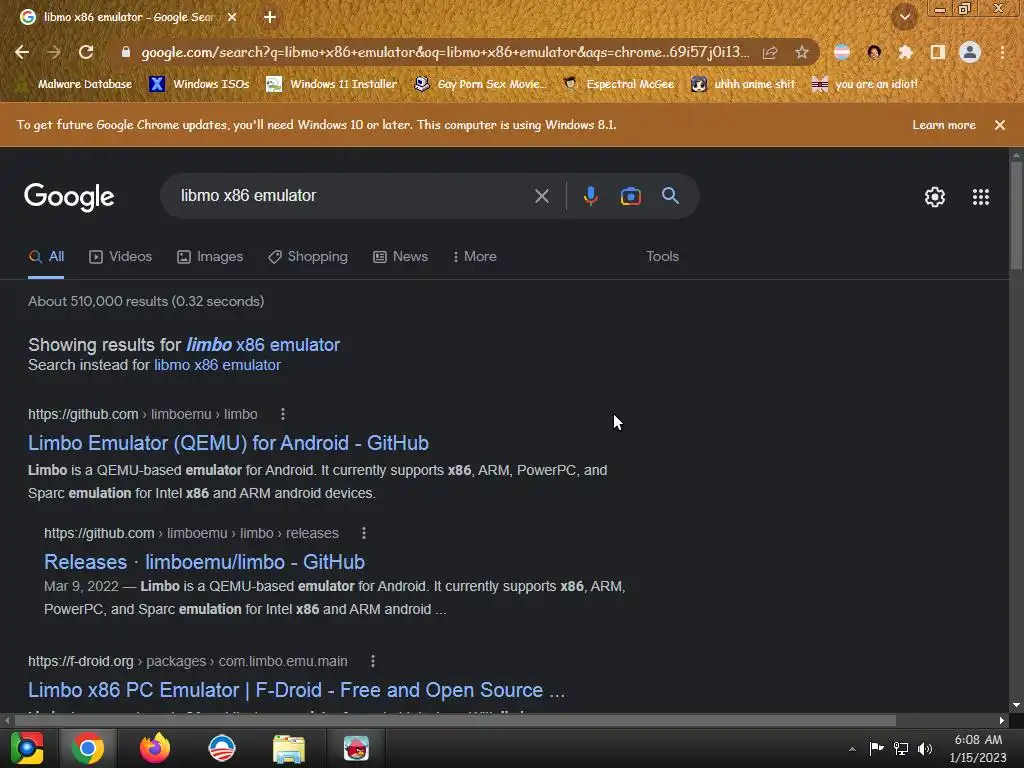Screen dimensions: 1024x768
Task: Select the All results tab
Action: click(46, 257)
